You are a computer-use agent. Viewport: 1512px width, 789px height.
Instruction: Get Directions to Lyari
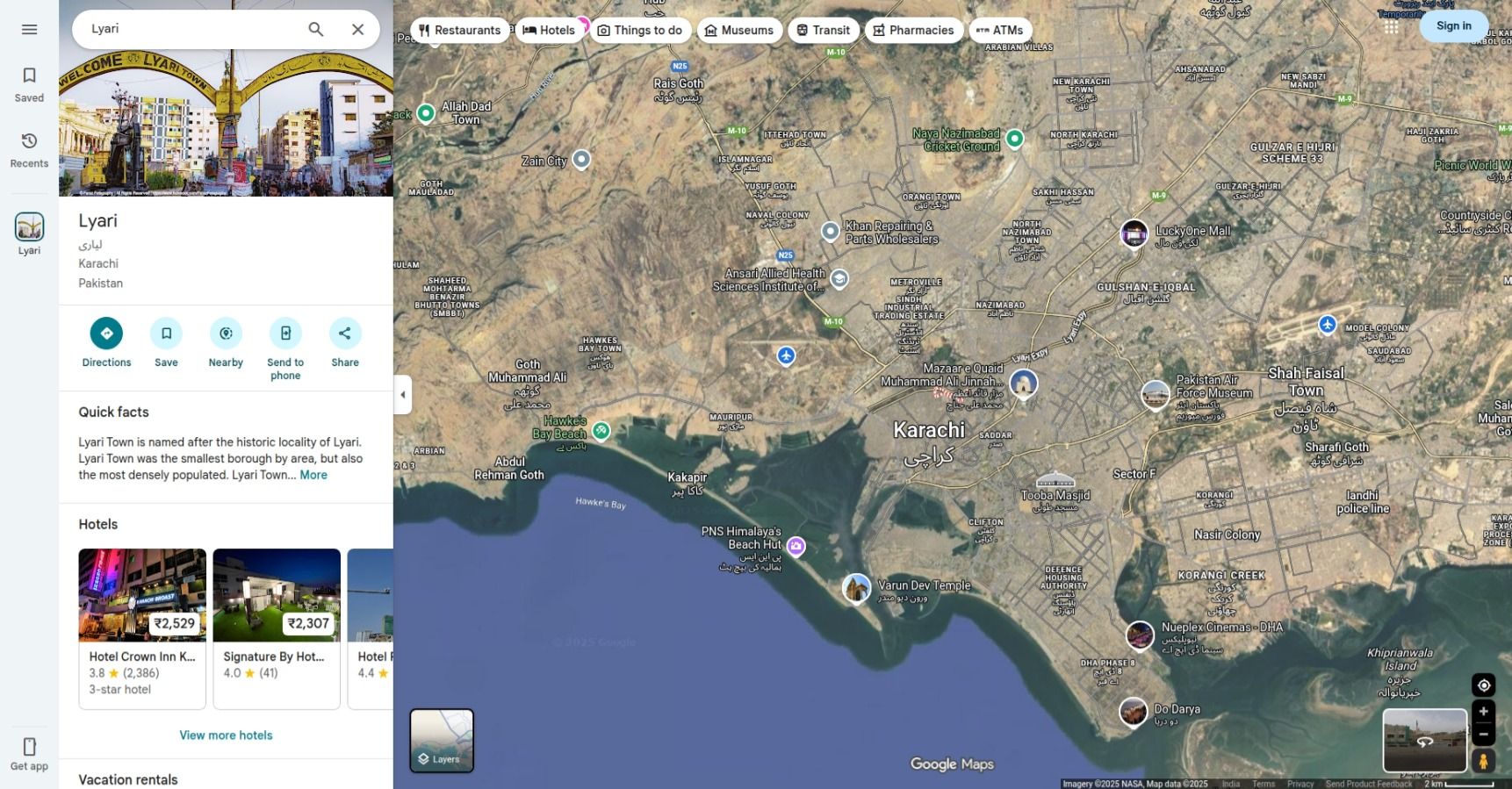pos(106,334)
